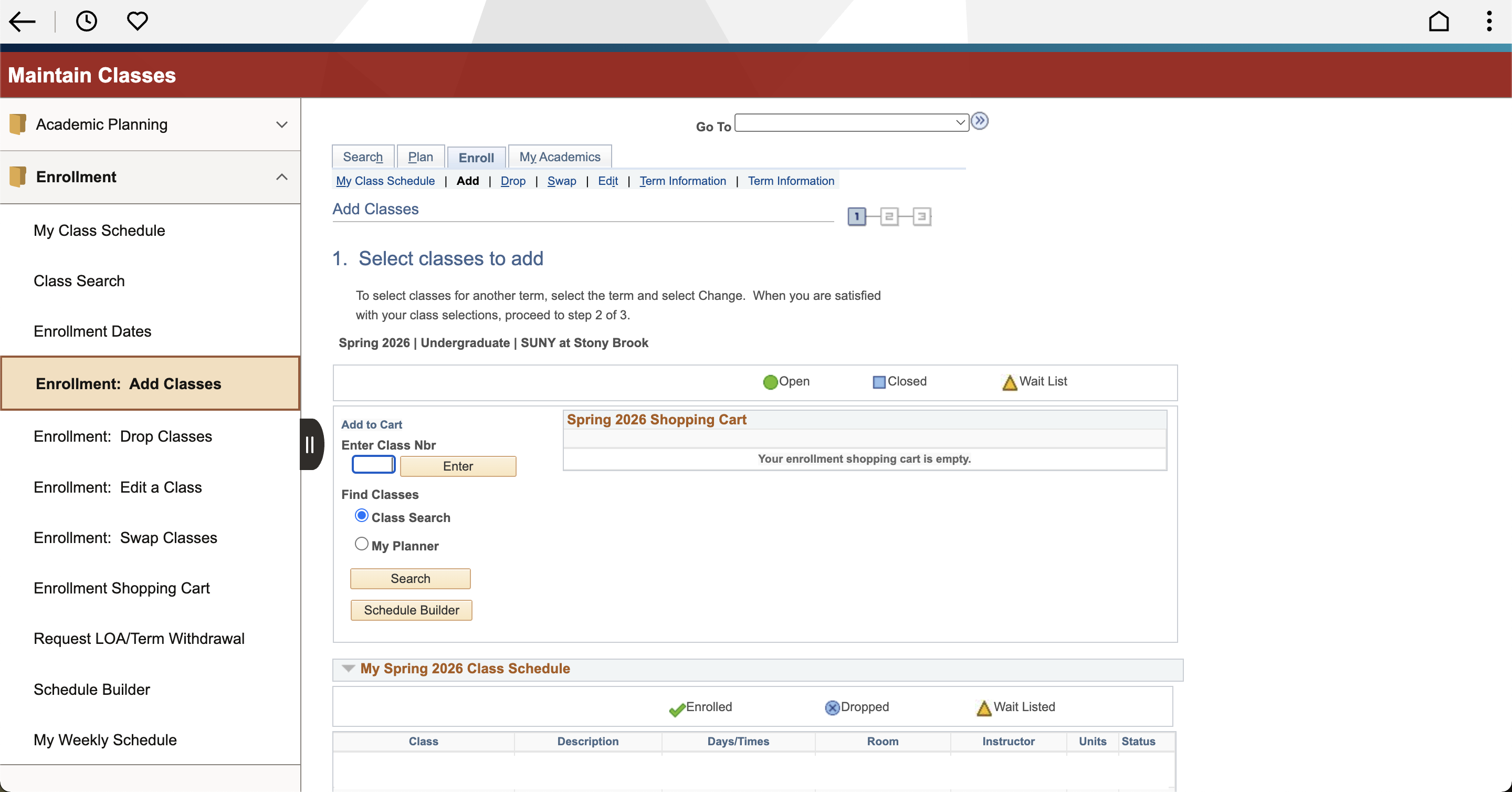The height and width of the screenshot is (792, 1512).
Task: Collapse the Enrollment section chevron
Action: pyautogui.click(x=282, y=176)
